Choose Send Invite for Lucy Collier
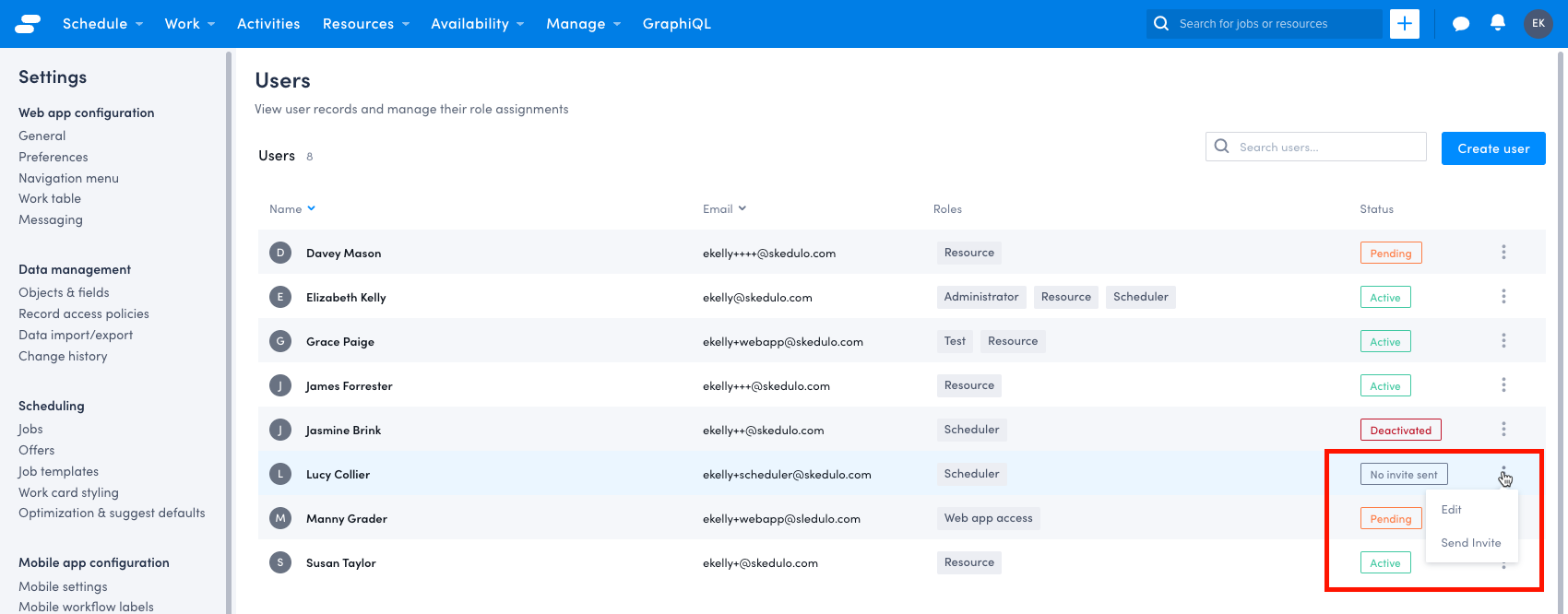This screenshot has height=614, width=1568. click(1470, 543)
